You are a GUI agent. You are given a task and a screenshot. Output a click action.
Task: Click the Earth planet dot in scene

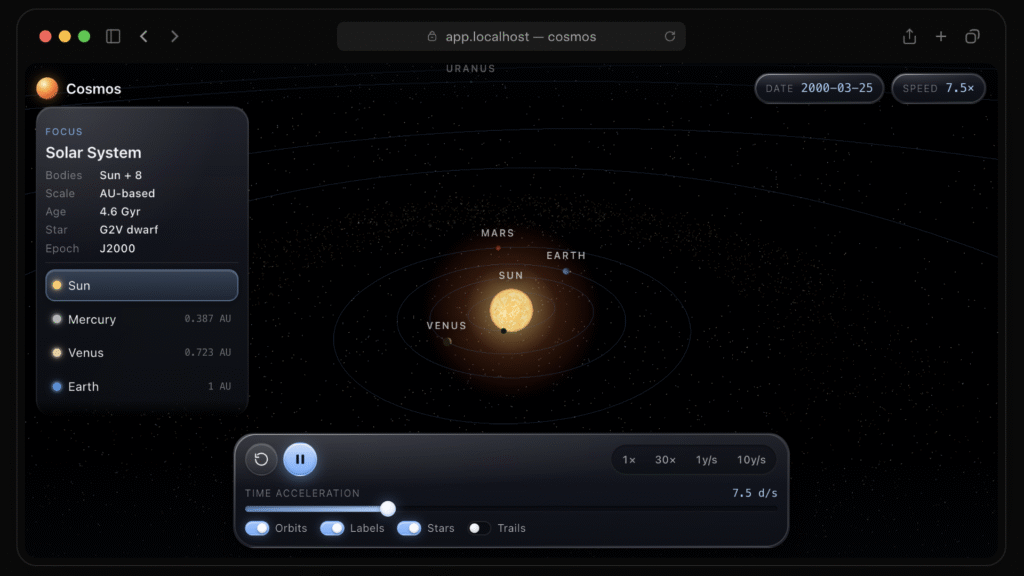tap(566, 271)
